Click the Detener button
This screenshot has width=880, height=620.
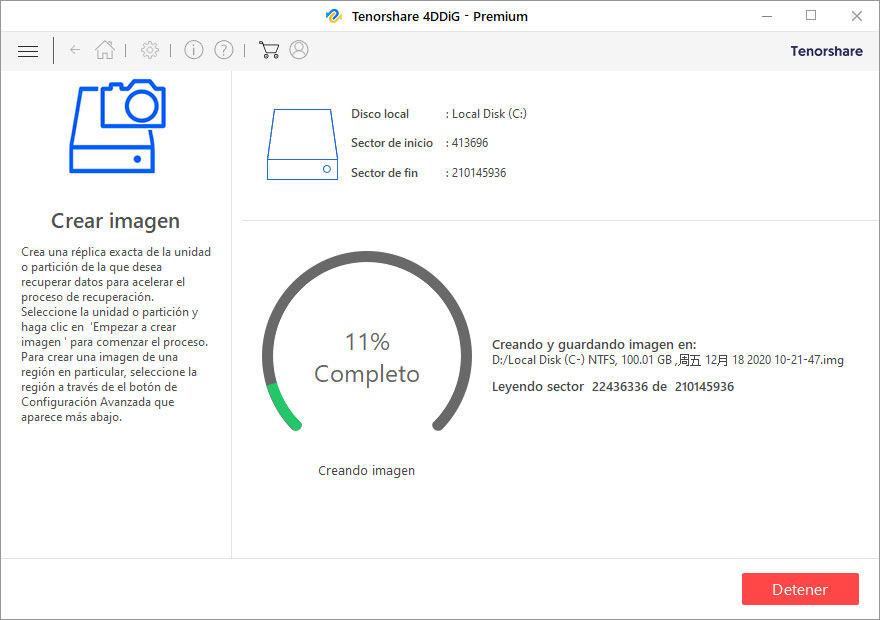click(800, 589)
